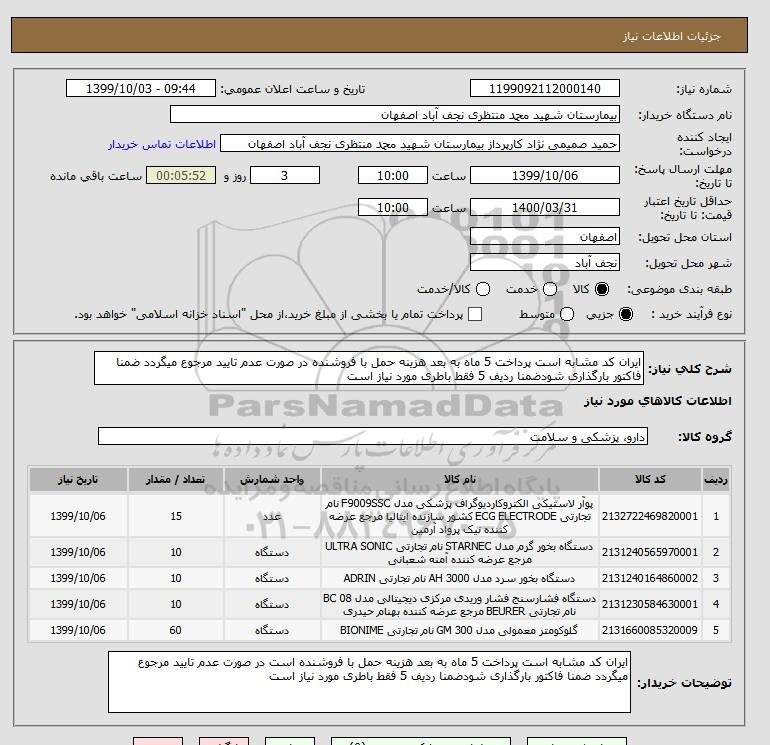Click the countdown timer 00:05:52

(181, 175)
